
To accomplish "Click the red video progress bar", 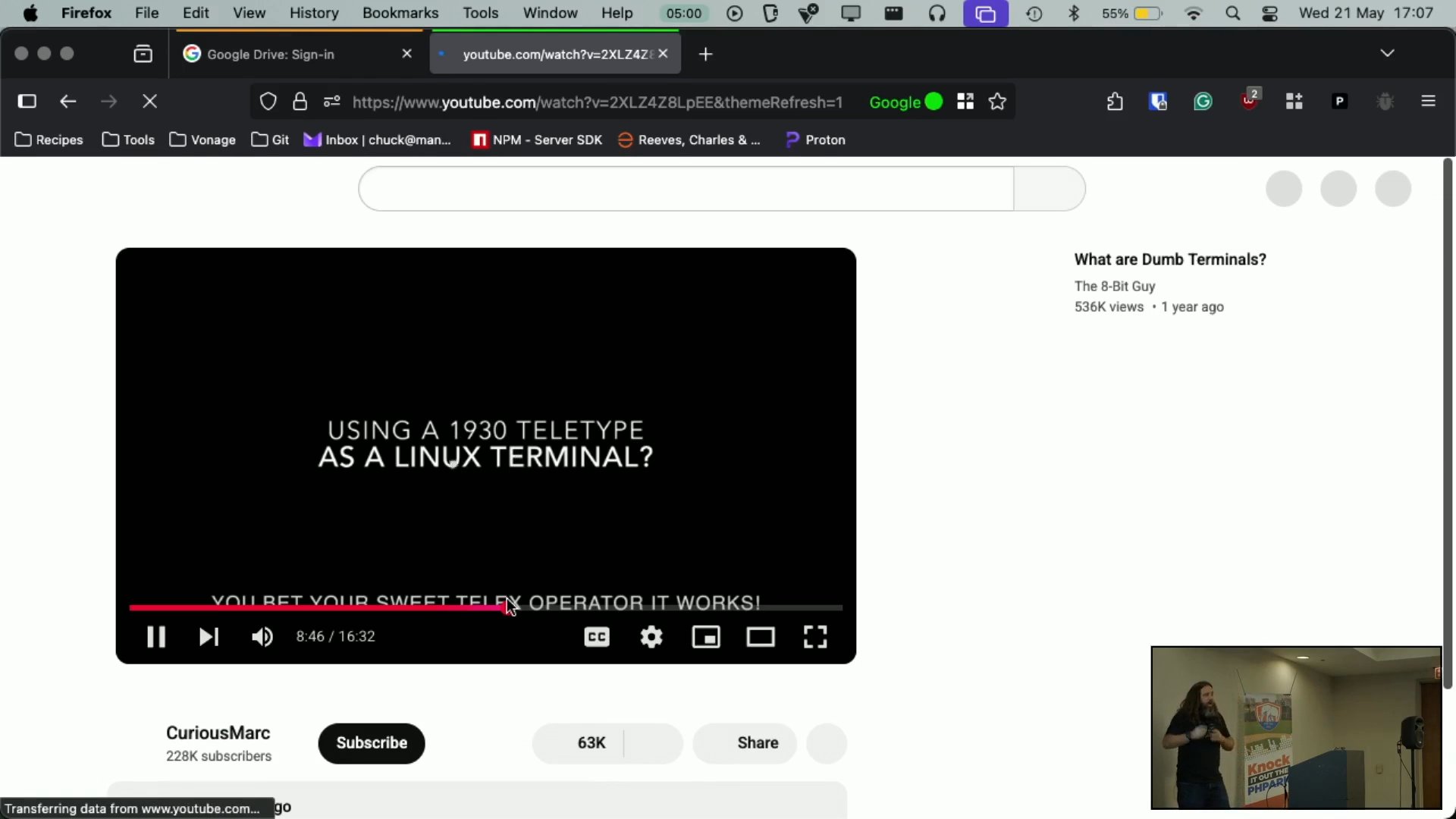I will pyautogui.click(x=318, y=607).
